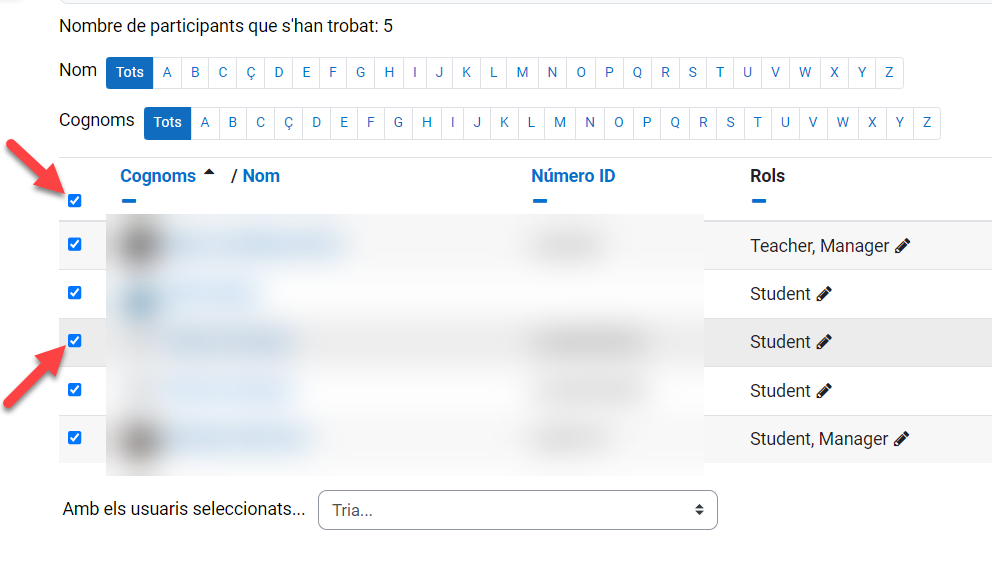Viewport: 992px width, 562px height.
Task: Open the "Tria..." actions dropdown
Action: click(517, 510)
